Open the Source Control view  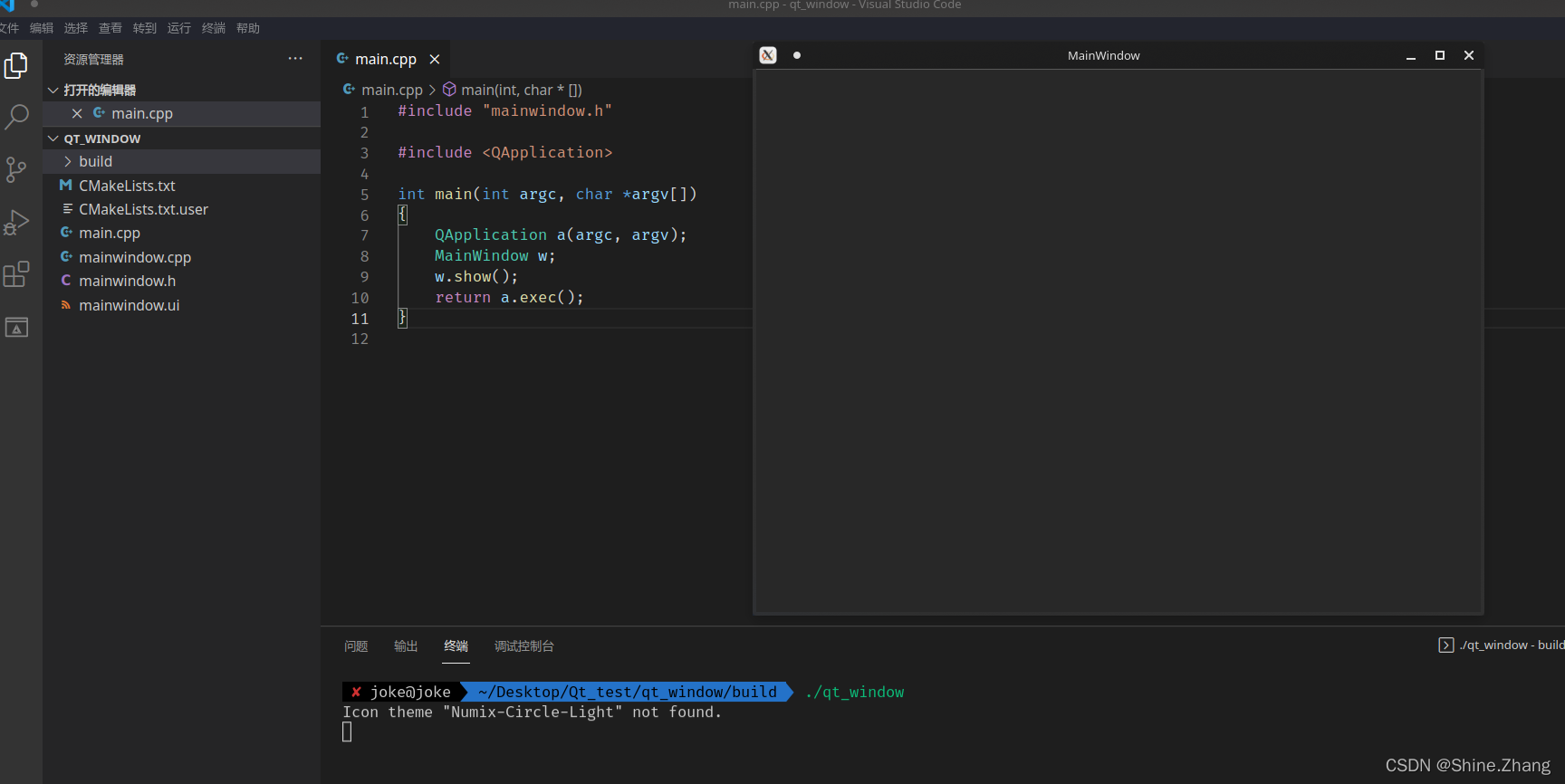[x=16, y=170]
